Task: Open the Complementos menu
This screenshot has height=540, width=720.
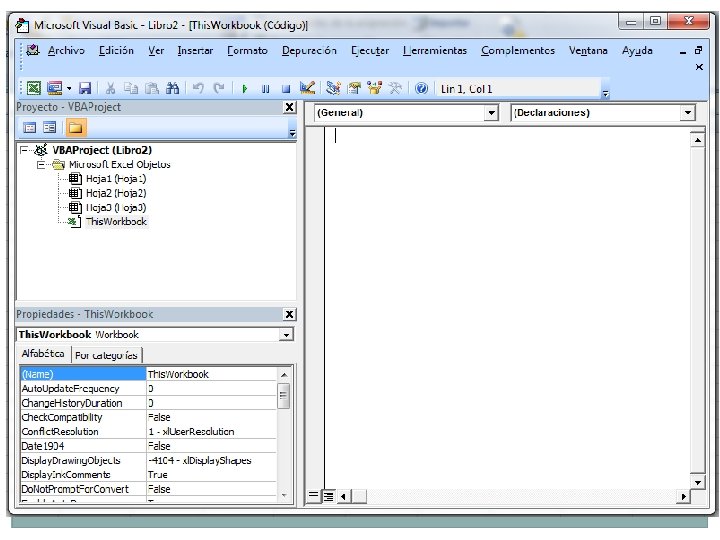Action: (x=518, y=51)
